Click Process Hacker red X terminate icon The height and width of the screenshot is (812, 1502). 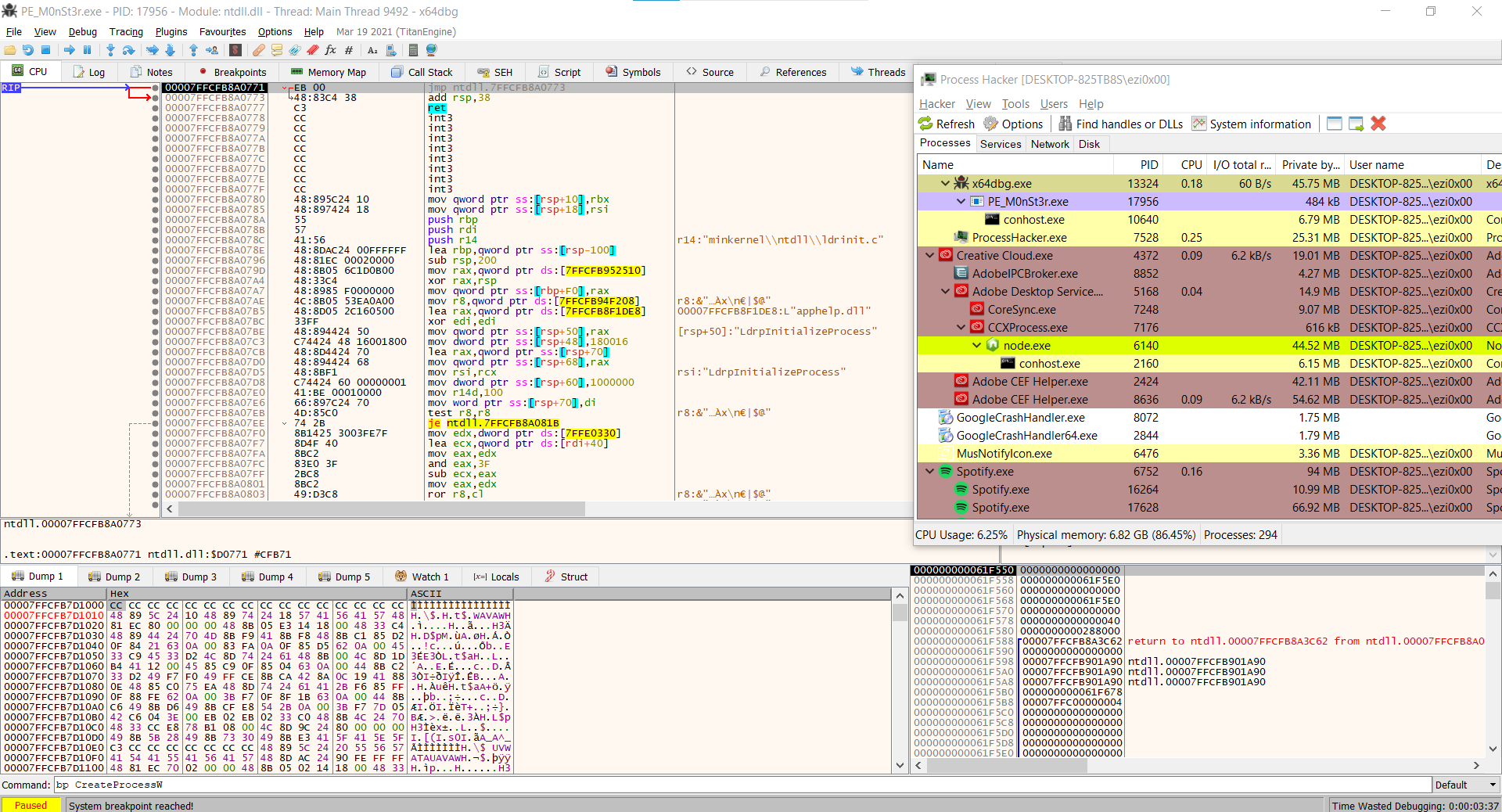tap(1378, 124)
